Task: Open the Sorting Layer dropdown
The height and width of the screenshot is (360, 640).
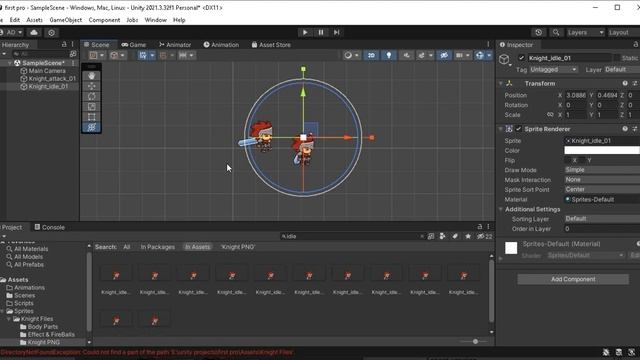Action: click(x=602, y=219)
